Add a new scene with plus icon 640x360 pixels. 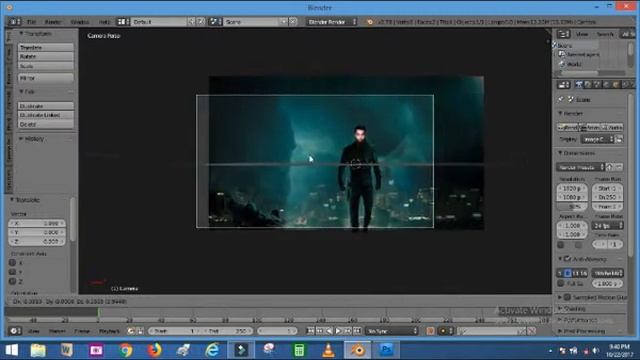284,22
